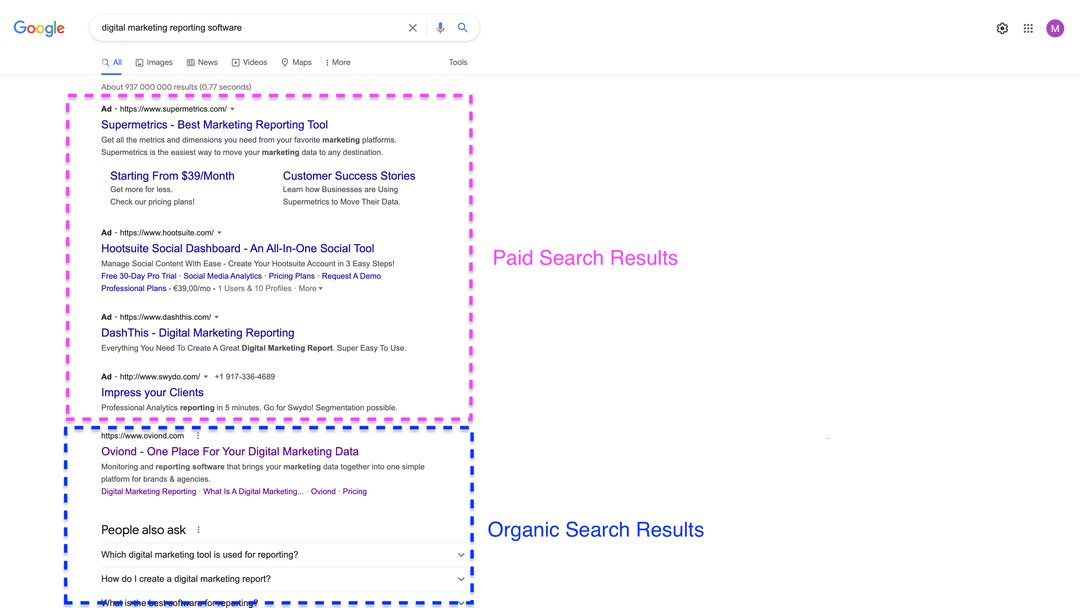
Task: Open search Tools
Action: point(458,63)
